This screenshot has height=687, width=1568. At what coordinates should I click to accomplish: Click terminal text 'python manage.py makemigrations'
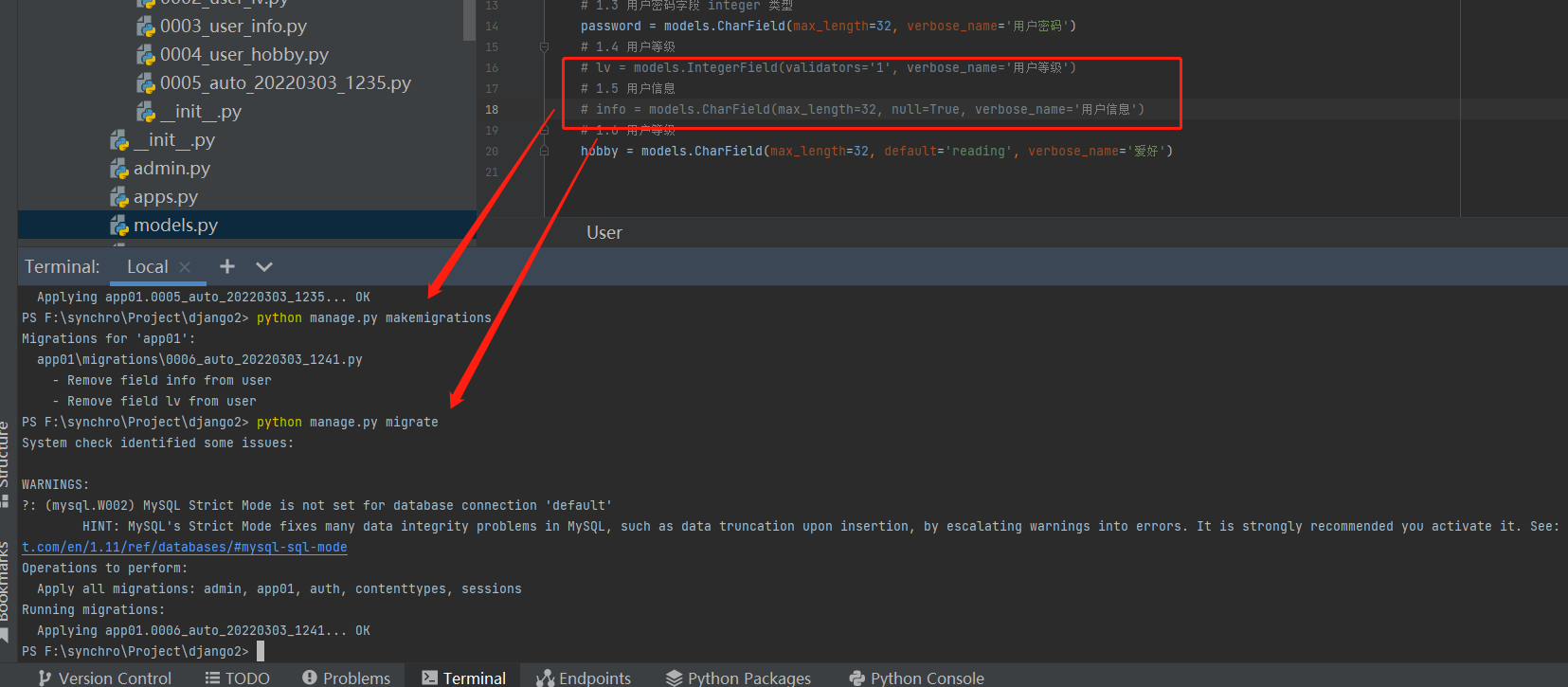tap(373, 318)
